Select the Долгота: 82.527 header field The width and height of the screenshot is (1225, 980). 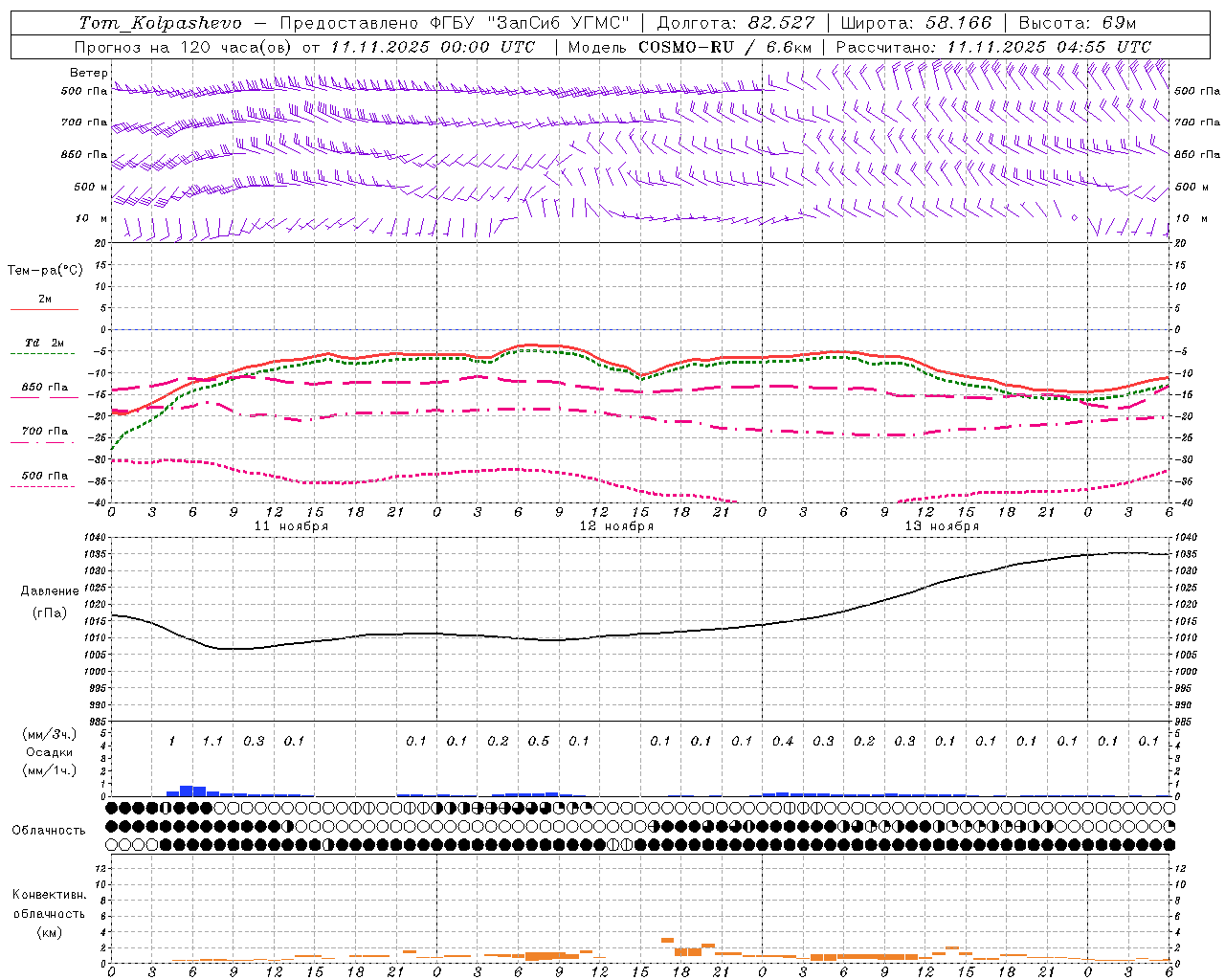[735, 23]
